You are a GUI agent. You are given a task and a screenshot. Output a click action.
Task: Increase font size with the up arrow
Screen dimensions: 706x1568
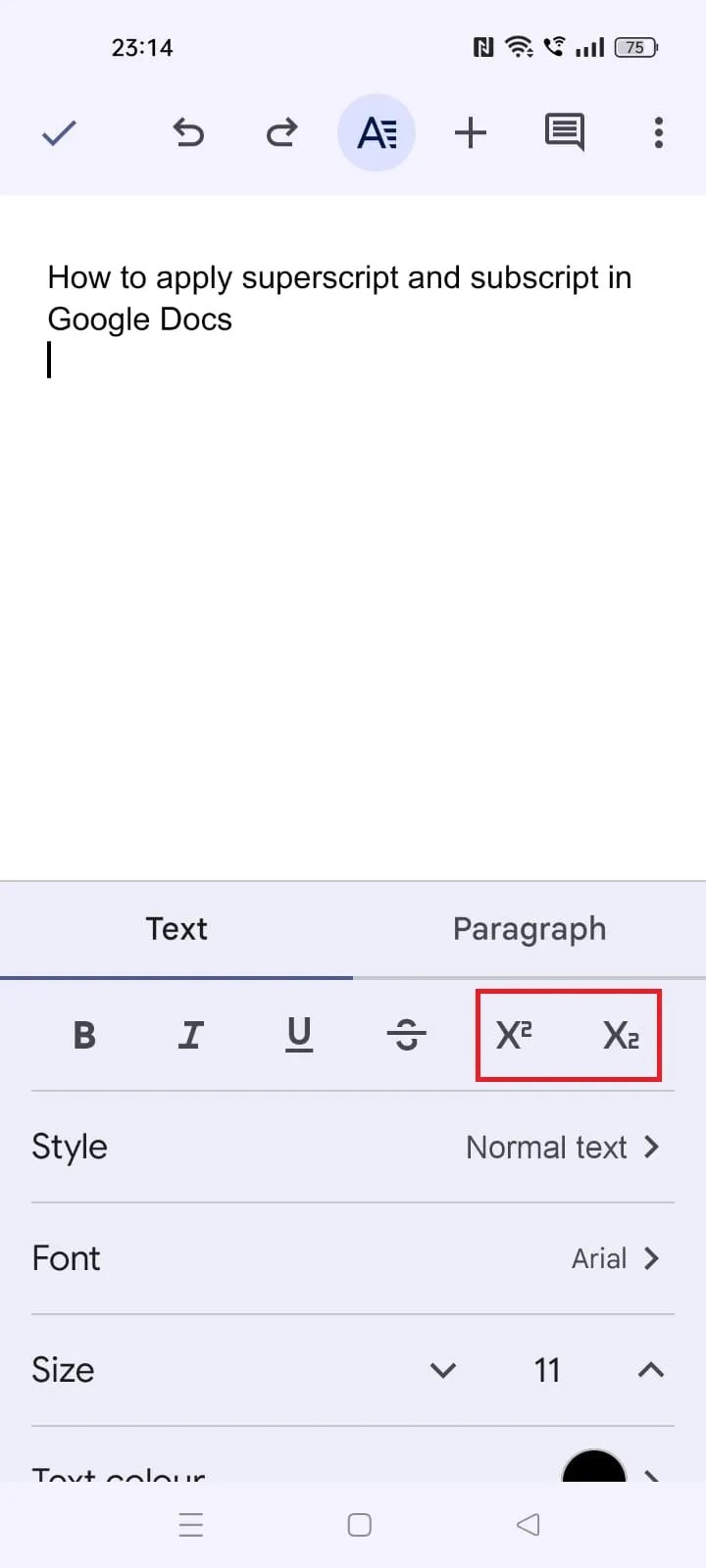tap(650, 1370)
